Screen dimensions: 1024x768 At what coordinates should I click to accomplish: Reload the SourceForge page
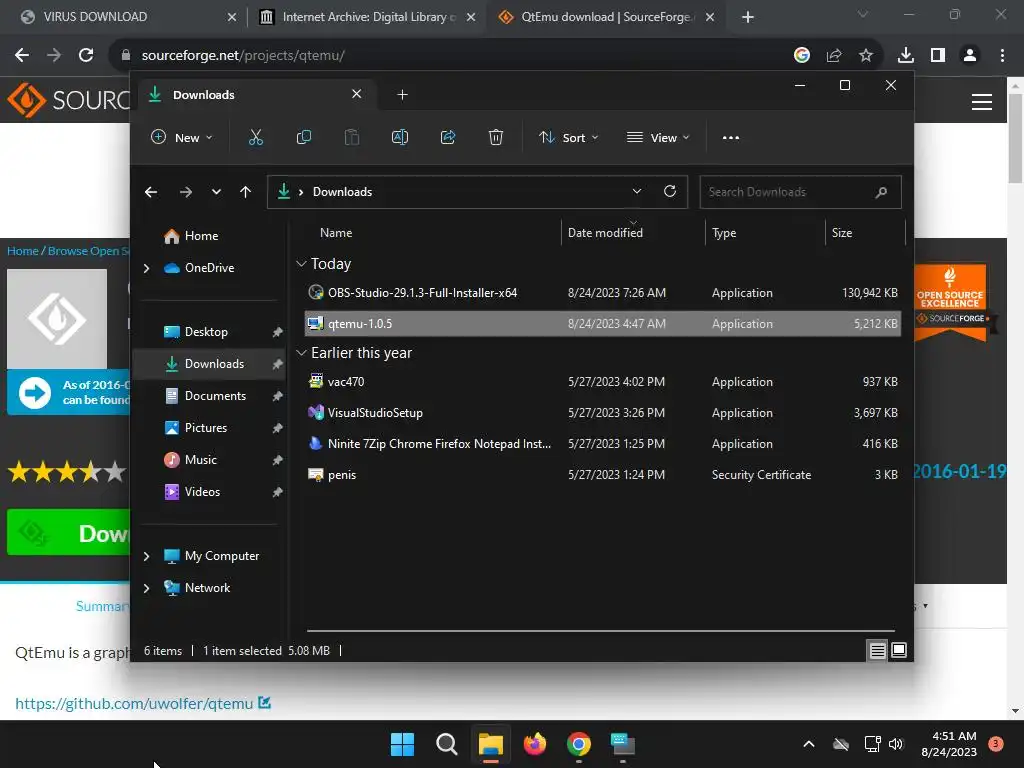(86, 55)
